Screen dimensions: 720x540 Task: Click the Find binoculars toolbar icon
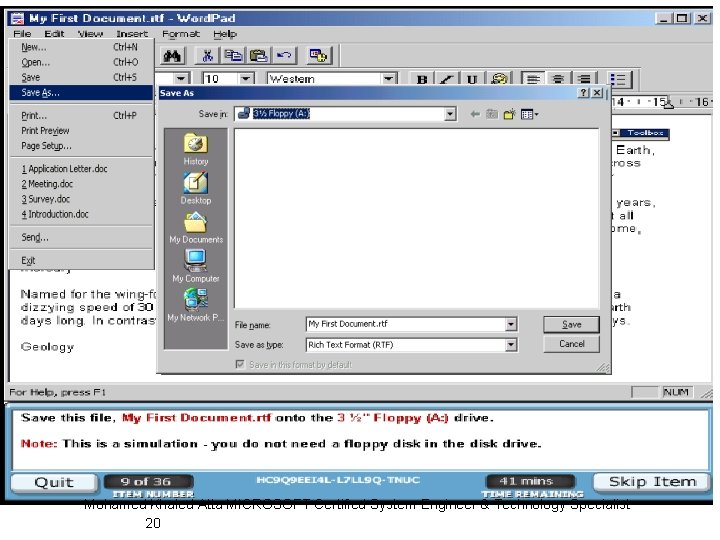[x=173, y=56]
